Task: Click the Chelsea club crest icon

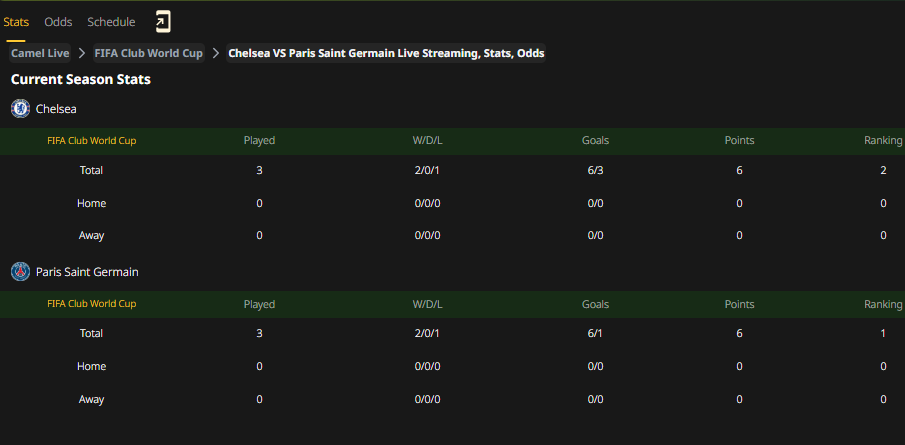Action: tap(20, 109)
